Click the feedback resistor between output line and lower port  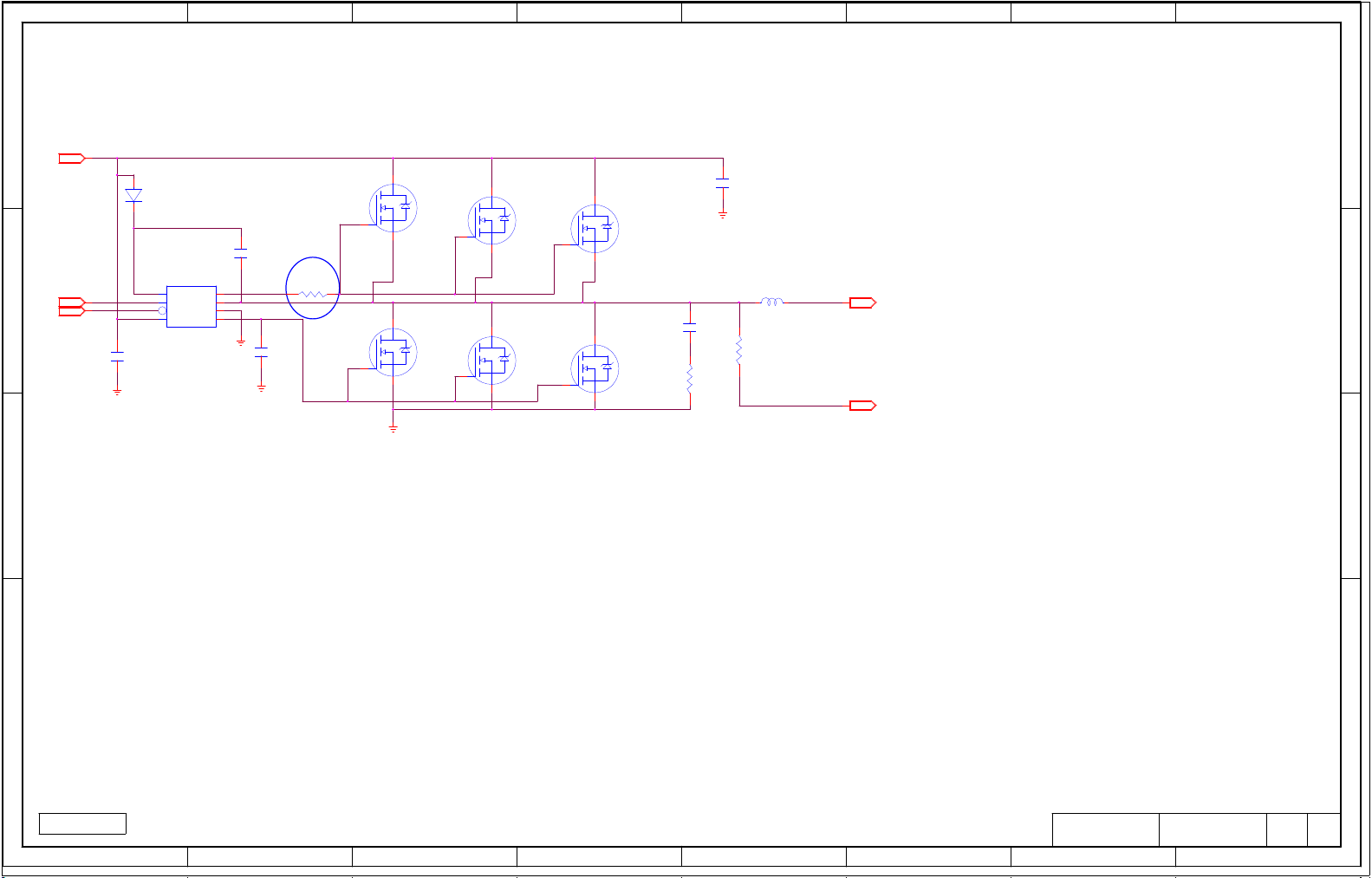pos(739,351)
